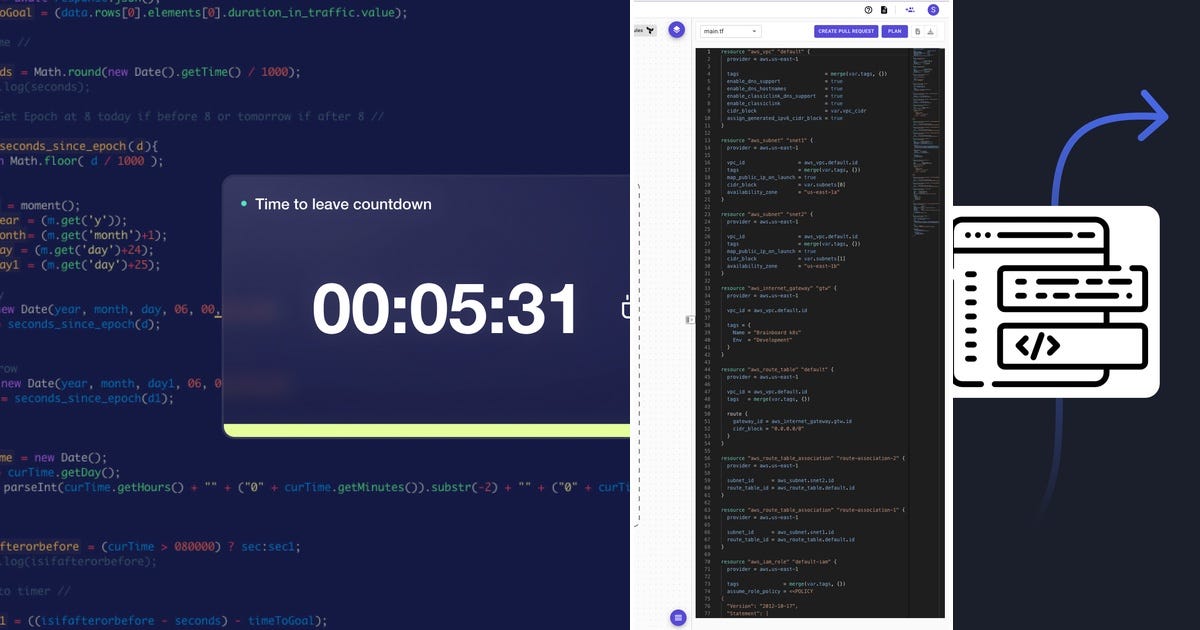Screen dimensions: 1200x630
Task: Expand the collapsed modules side panel
Action: pos(690,319)
